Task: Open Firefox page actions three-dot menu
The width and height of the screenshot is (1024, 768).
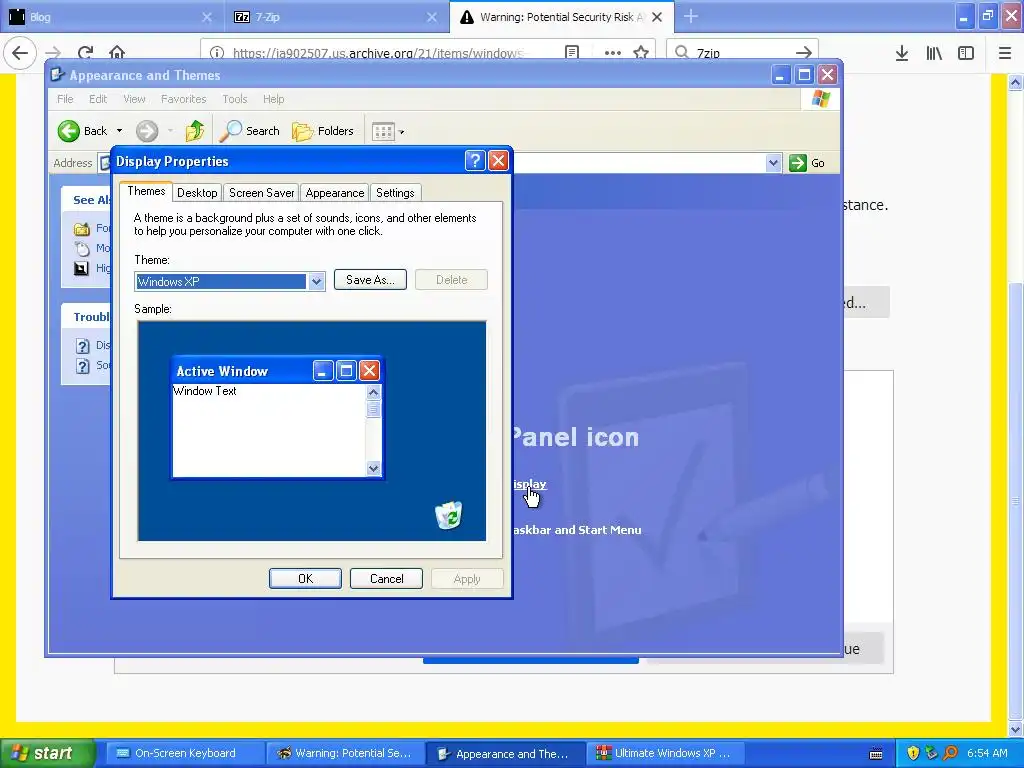Action: 612,52
